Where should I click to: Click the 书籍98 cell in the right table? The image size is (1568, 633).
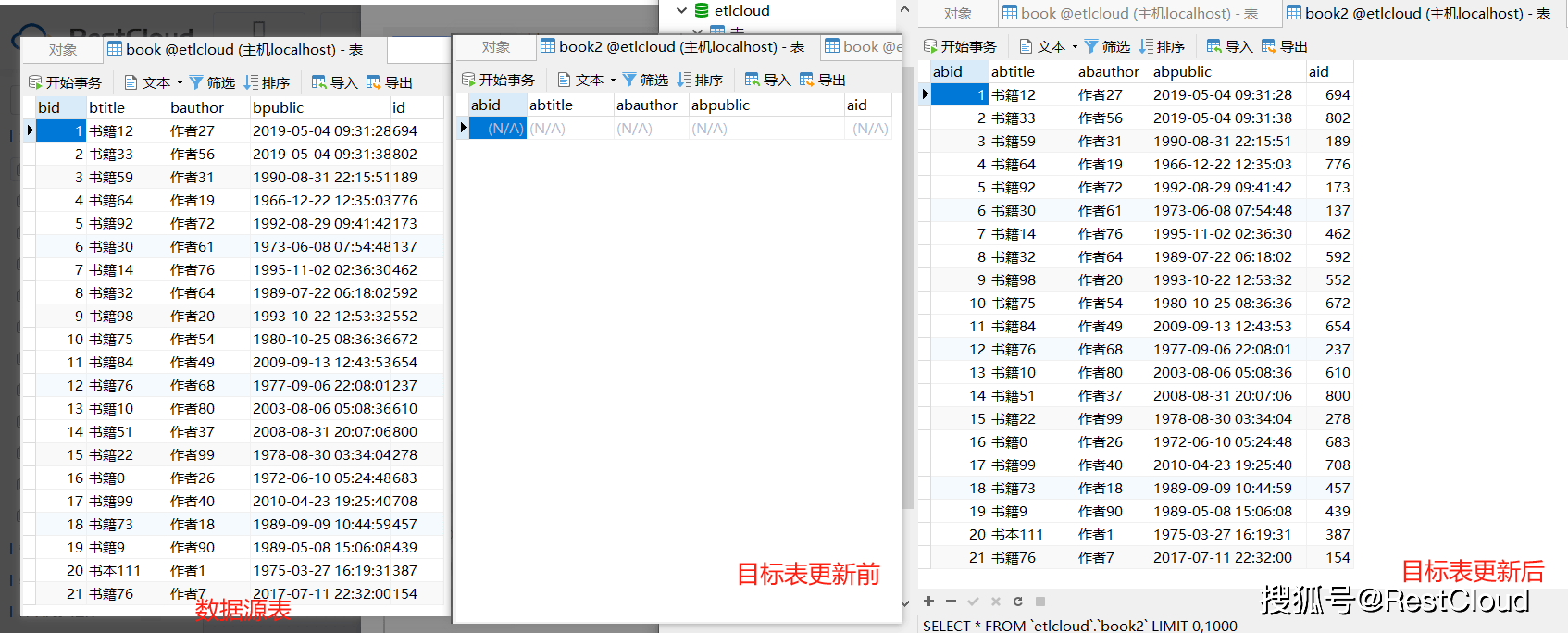(1032, 279)
